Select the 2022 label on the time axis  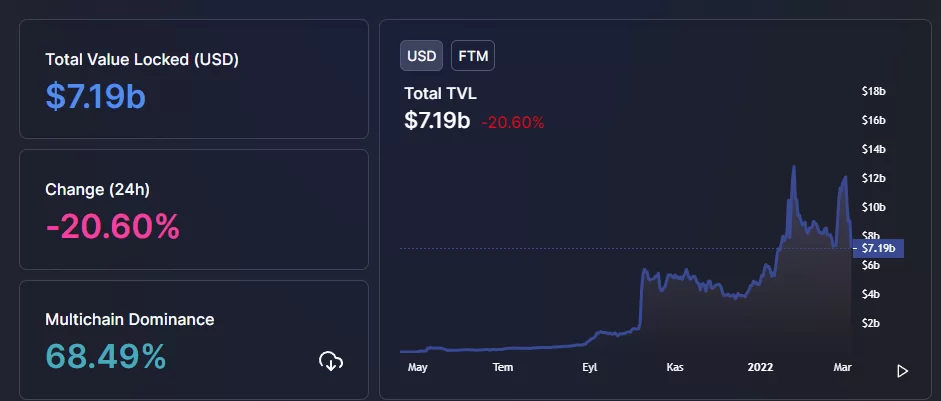tap(761, 367)
